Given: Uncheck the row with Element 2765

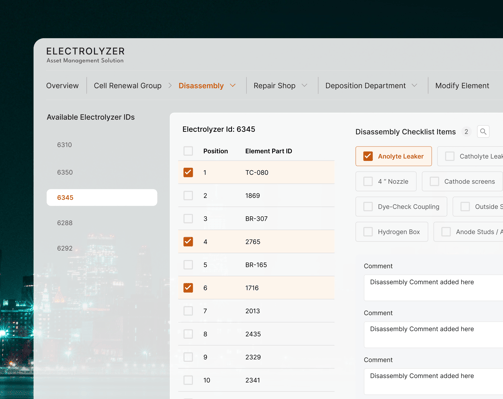Looking at the screenshot, I should tap(188, 241).
